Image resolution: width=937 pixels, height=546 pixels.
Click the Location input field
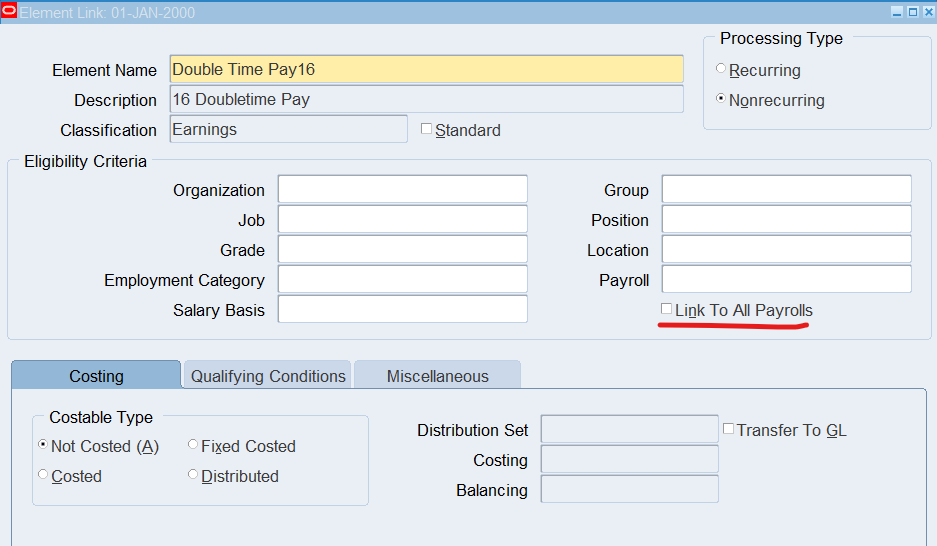coord(786,250)
